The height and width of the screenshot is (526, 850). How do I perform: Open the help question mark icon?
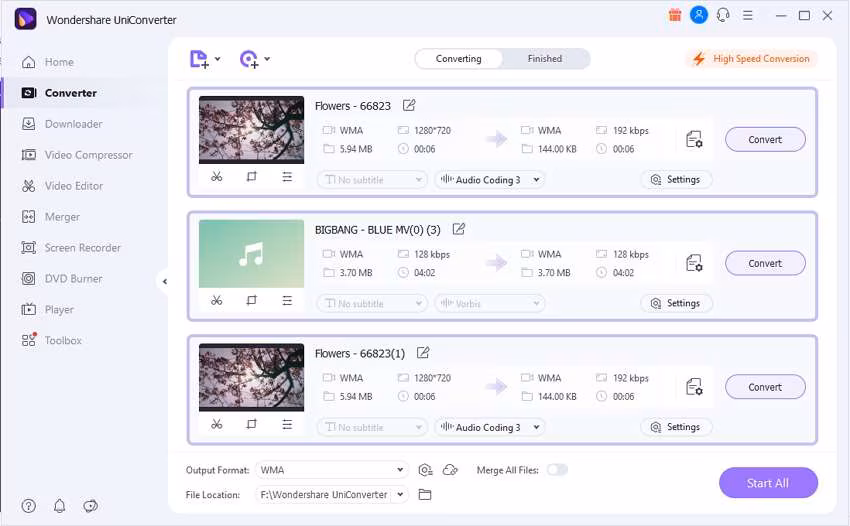(x=29, y=506)
